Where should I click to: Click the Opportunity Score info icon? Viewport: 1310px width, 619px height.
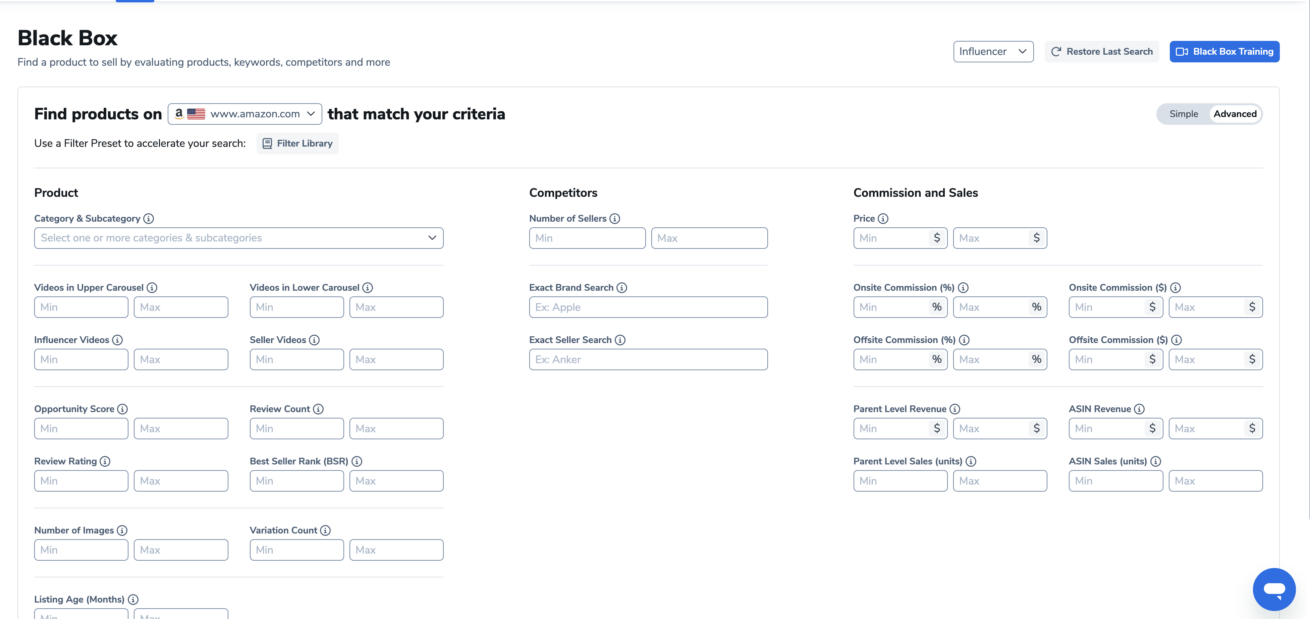pyautogui.click(x=123, y=409)
